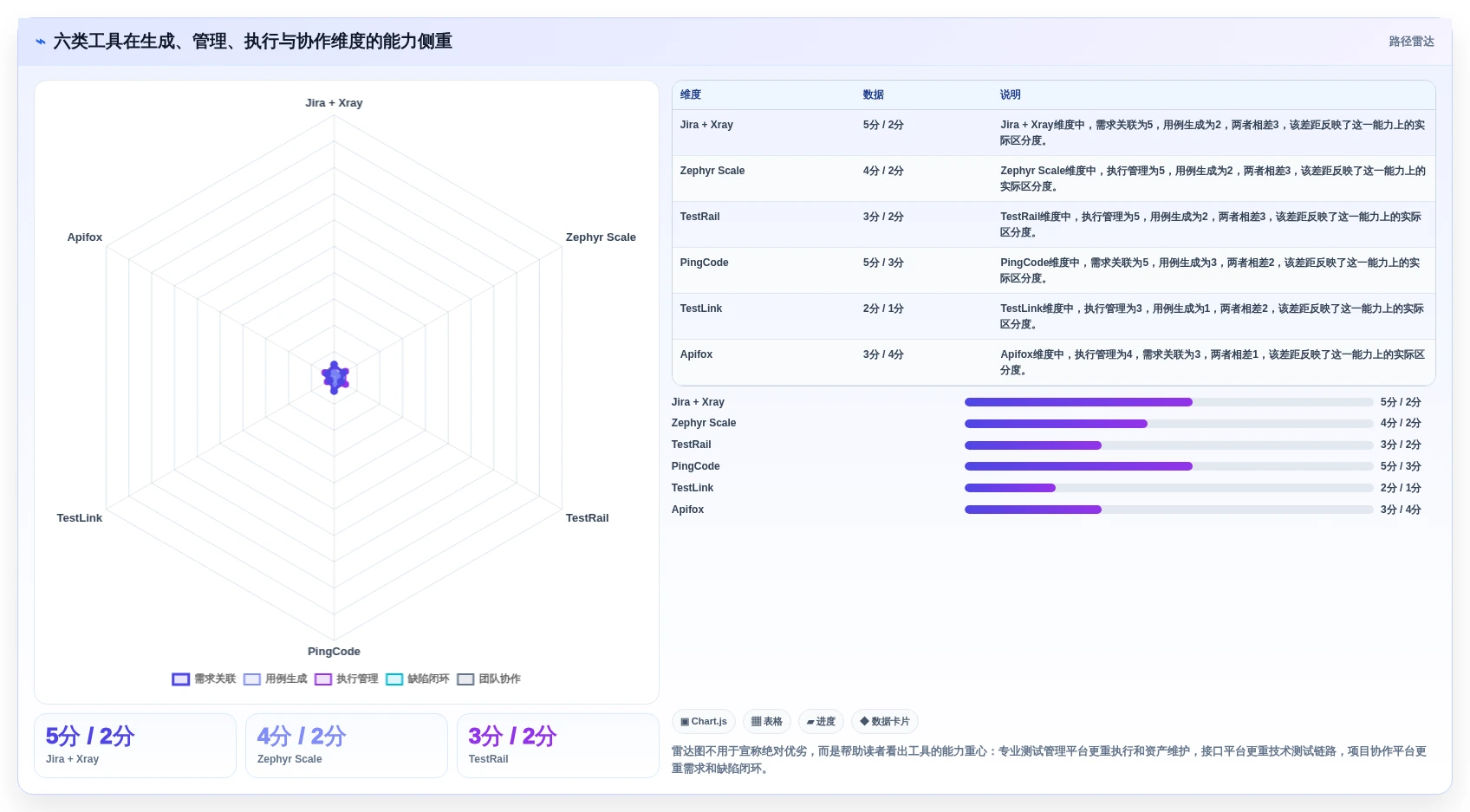The height and width of the screenshot is (812, 1470).
Task: Click the 执行管理 legend label
Action: click(357, 679)
